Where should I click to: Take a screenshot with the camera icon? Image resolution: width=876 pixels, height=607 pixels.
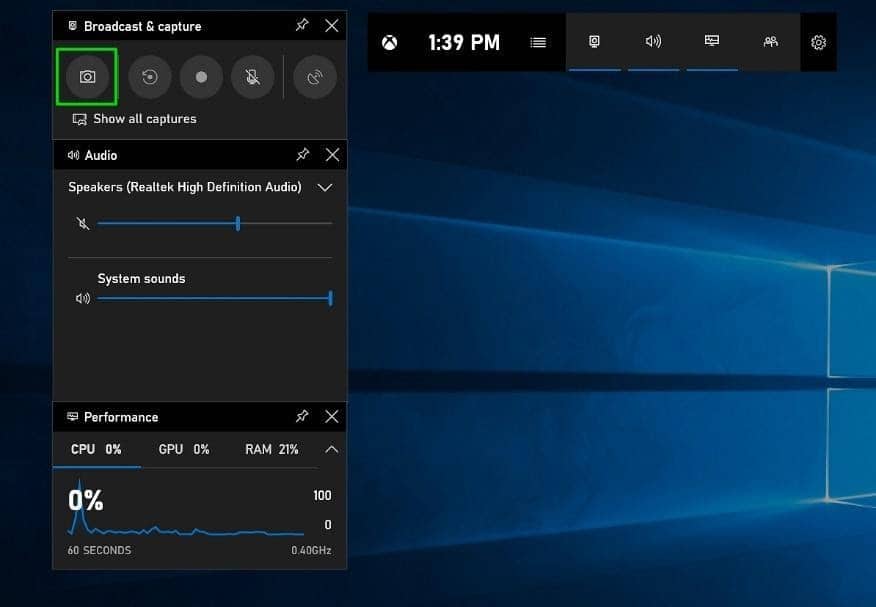tap(87, 77)
